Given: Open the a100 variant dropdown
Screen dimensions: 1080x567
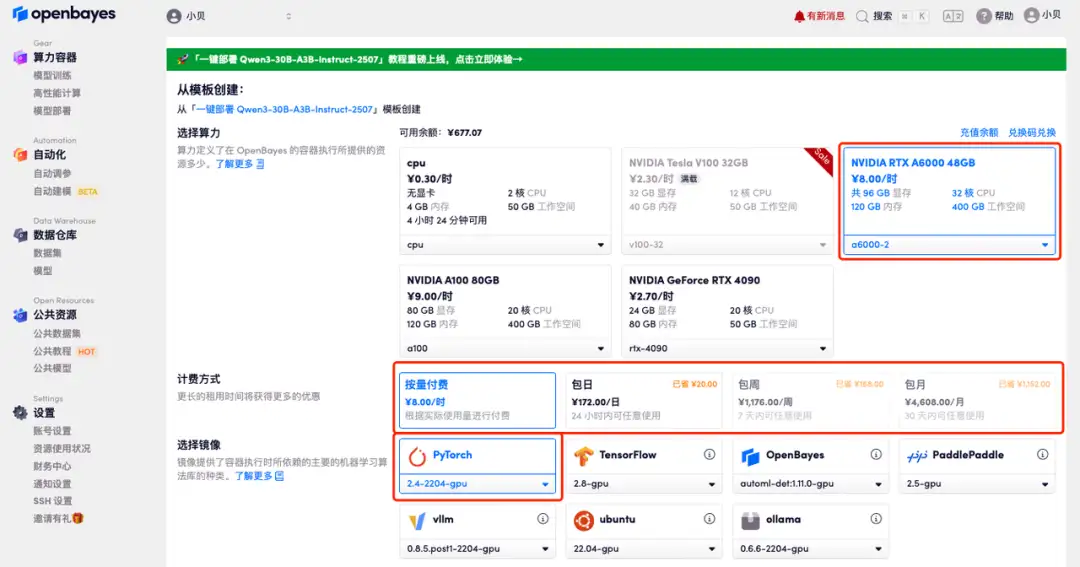Looking at the screenshot, I should 505,348.
